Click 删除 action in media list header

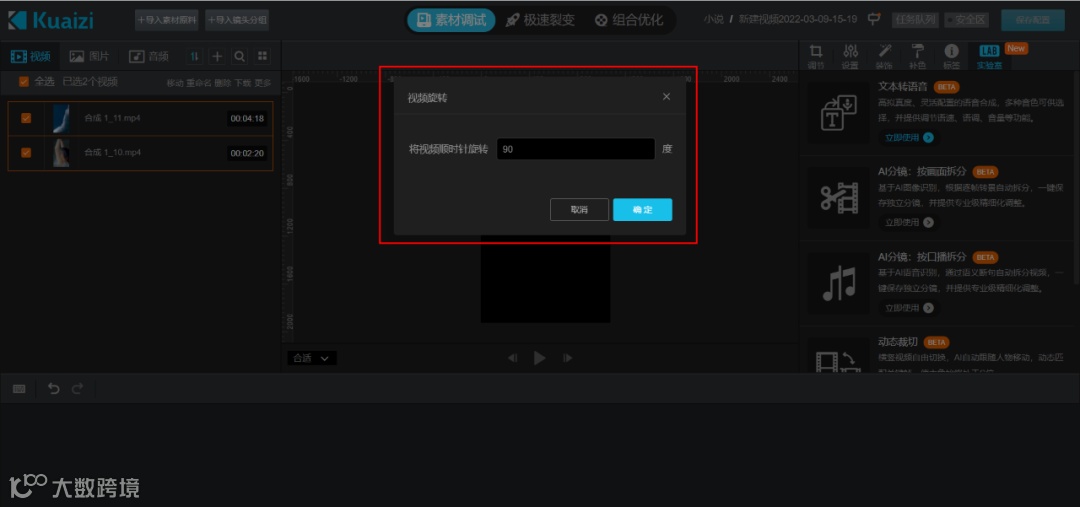click(x=222, y=83)
